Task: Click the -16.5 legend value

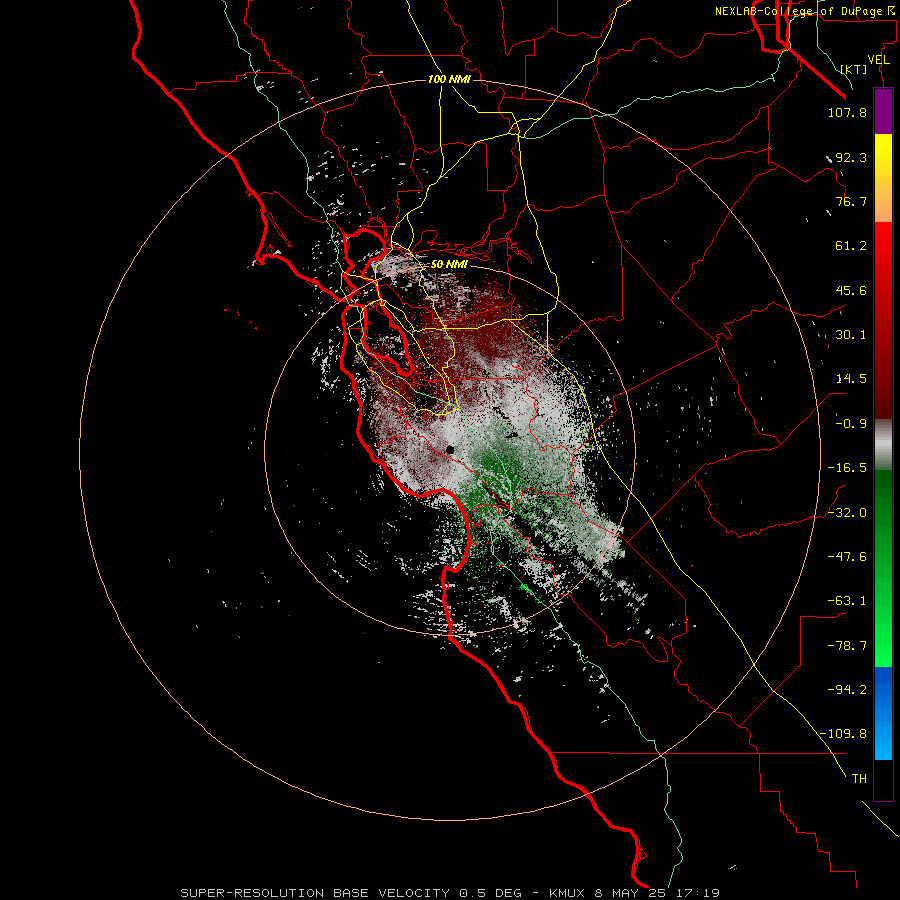Action: click(x=847, y=468)
